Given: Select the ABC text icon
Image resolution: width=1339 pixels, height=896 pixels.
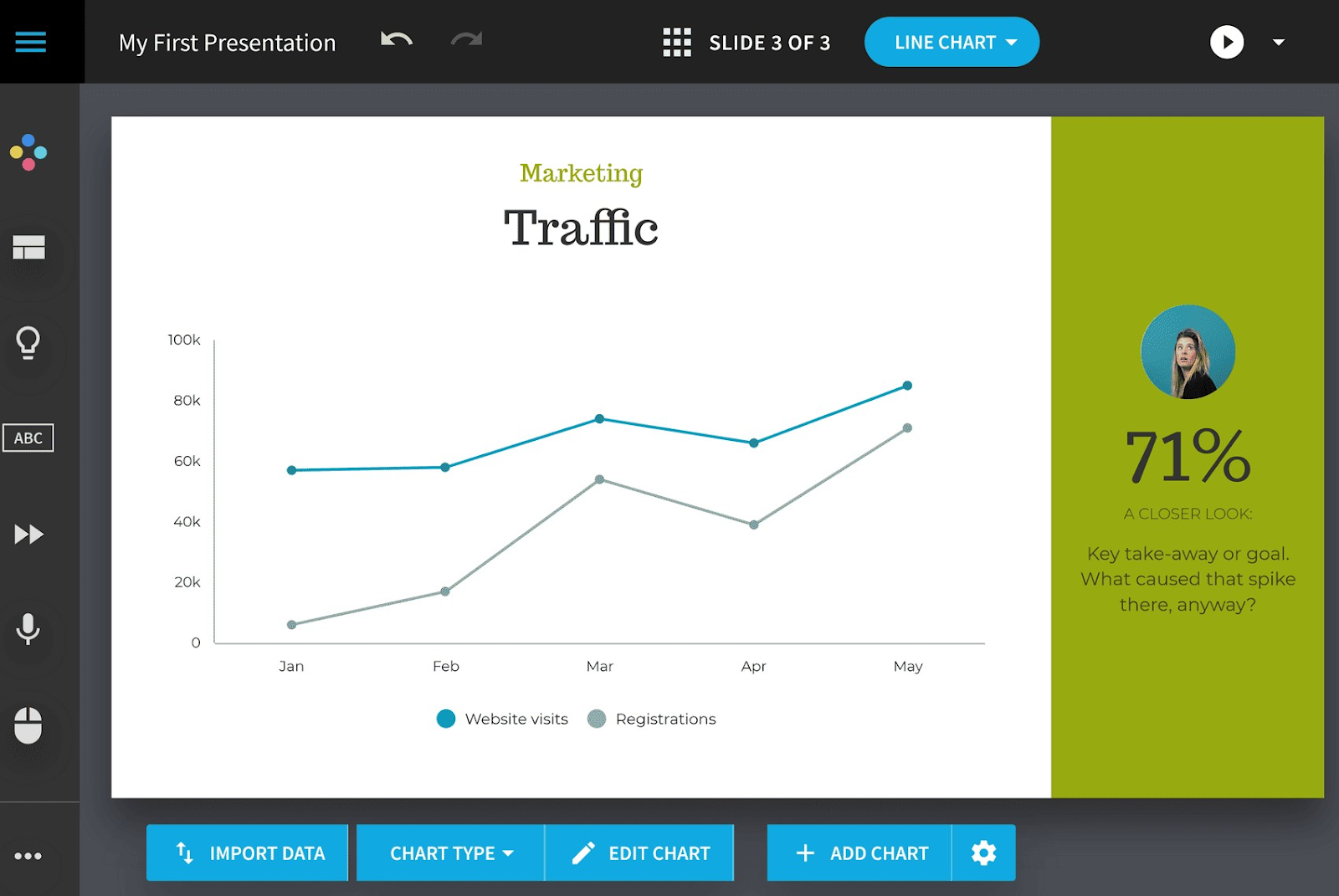Looking at the screenshot, I should (x=28, y=438).
